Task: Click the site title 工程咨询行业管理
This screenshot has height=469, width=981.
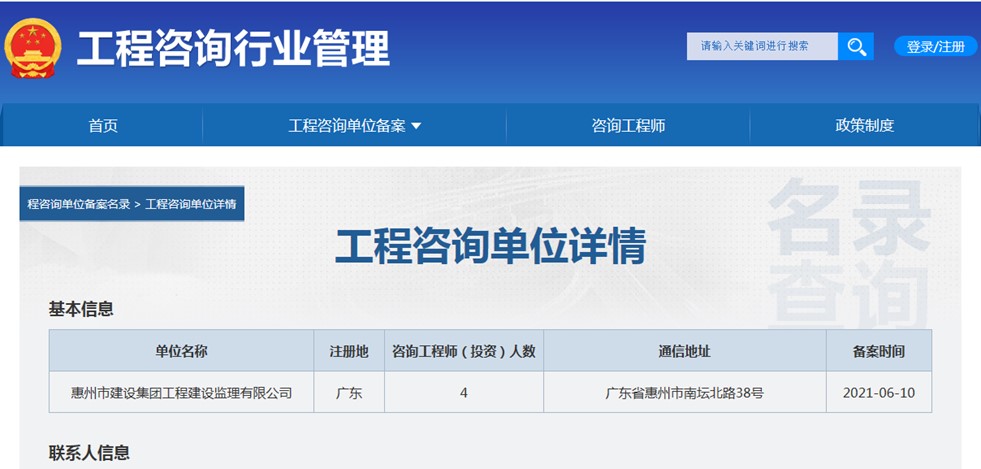Action: tap(233, 49)
